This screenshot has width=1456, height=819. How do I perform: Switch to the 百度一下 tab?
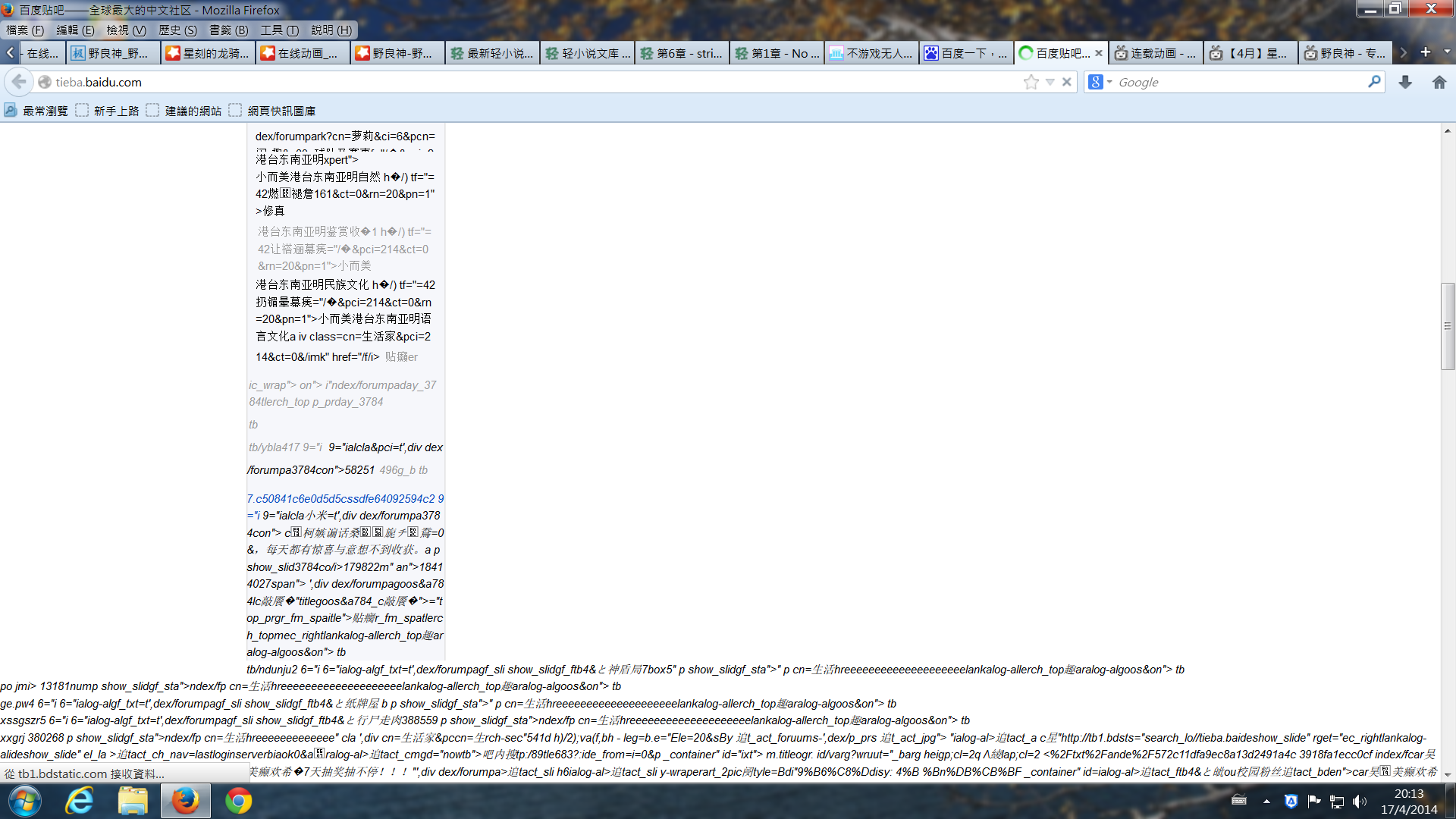[x=966, y=53]
